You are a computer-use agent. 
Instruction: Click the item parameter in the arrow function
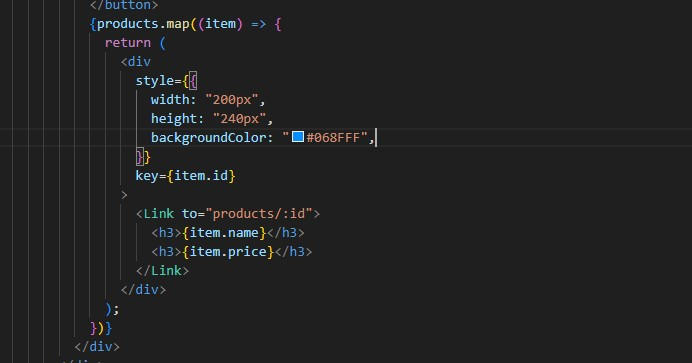220,24
